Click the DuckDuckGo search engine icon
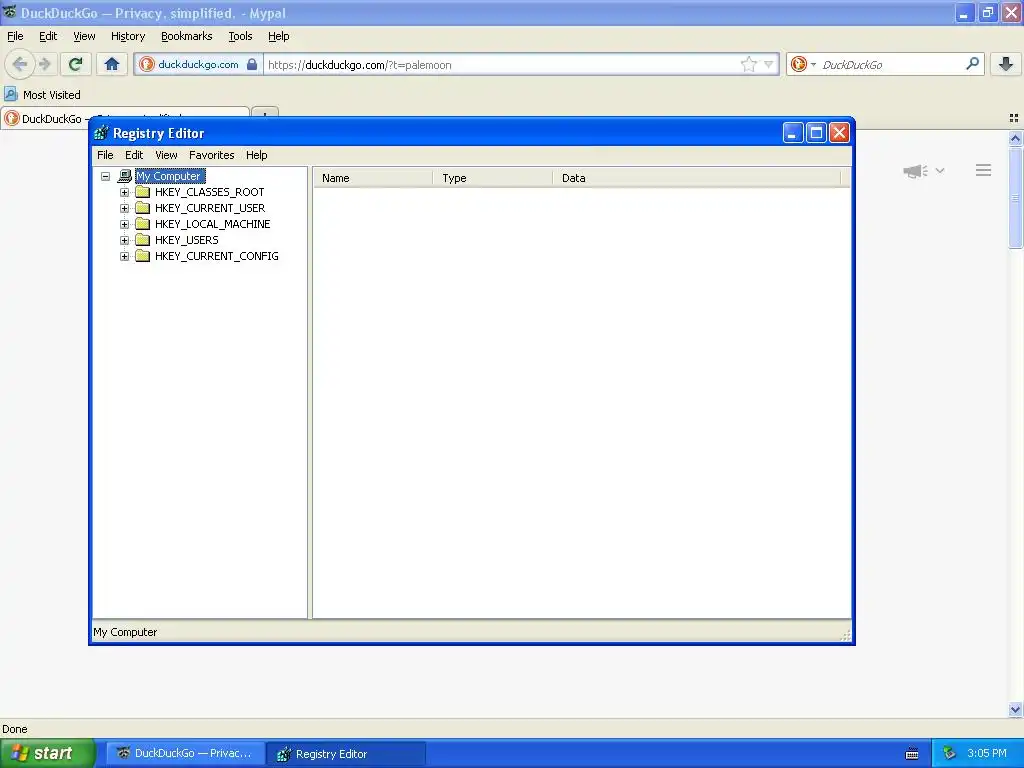 click(798, 64)
